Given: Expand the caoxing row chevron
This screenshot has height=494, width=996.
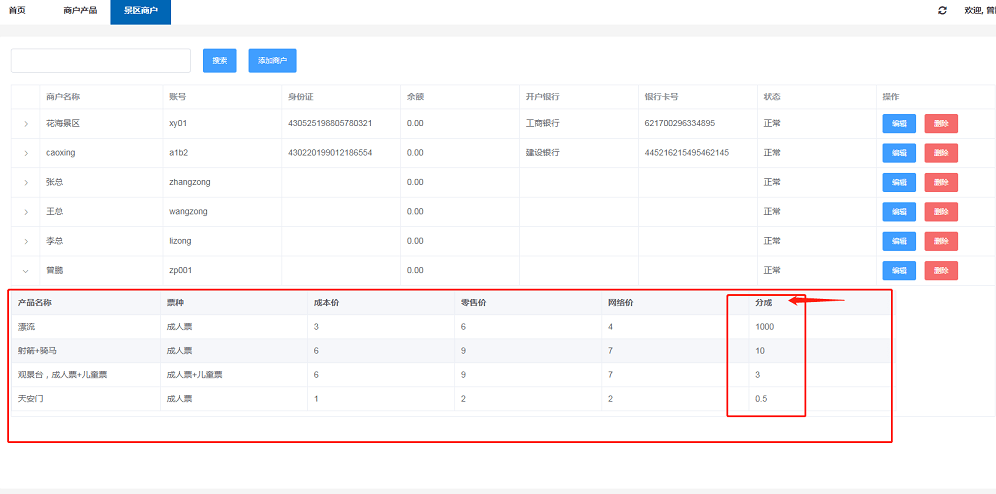Looking at the screenshot, I should [x=26, y=153].
